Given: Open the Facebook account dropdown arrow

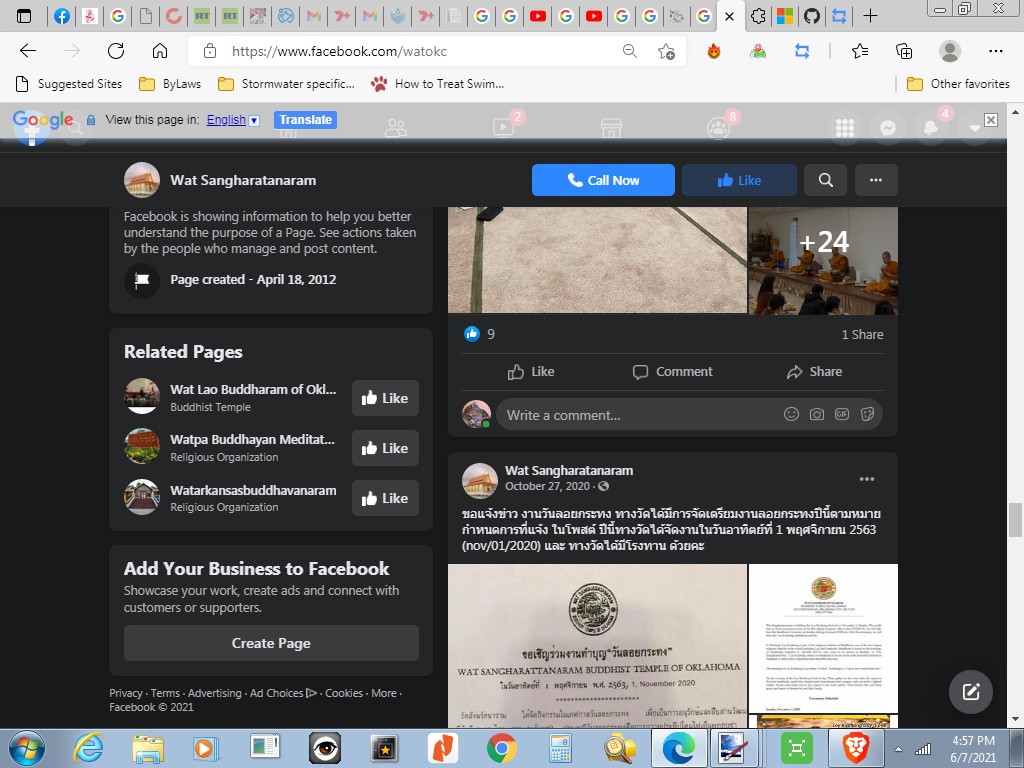Looking at the screenshot, I should 974,128.
